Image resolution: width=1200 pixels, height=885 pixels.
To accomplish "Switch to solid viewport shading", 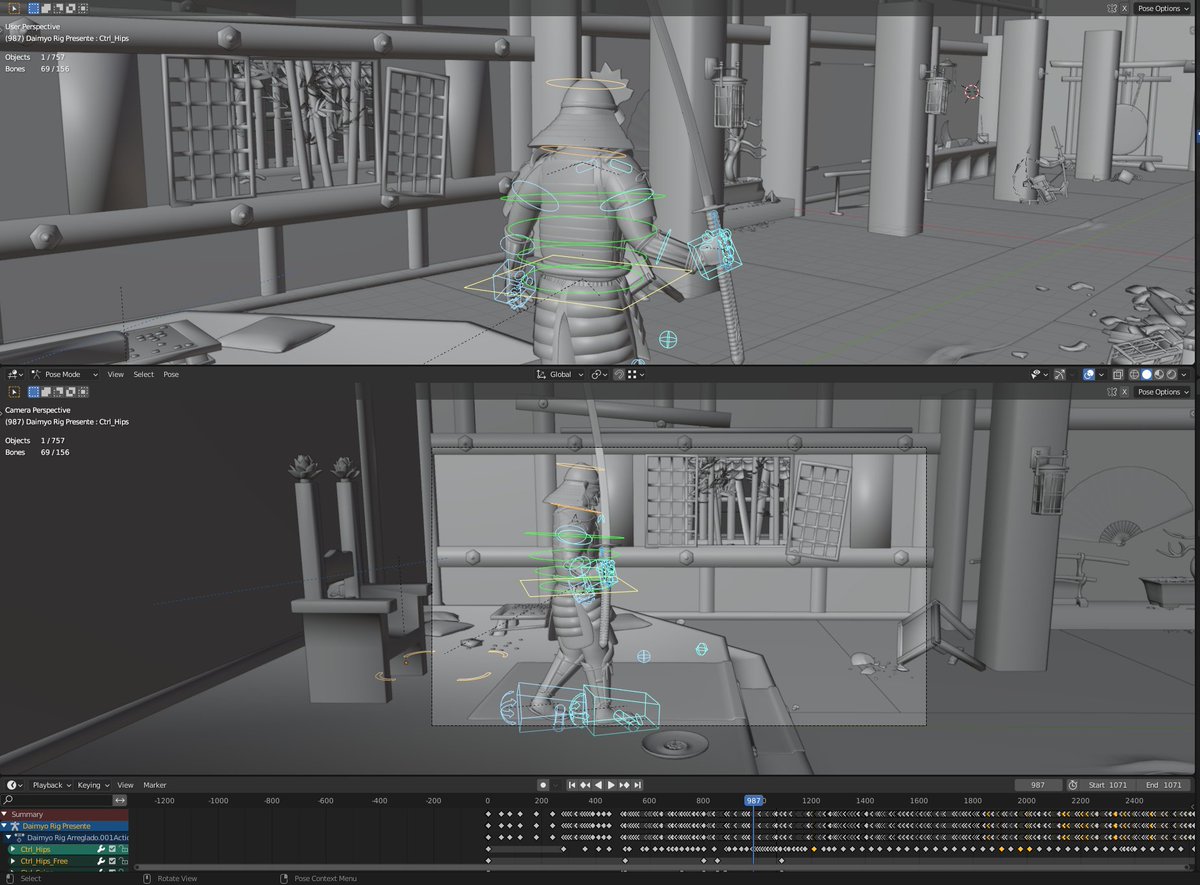I will tap(1146, 374).
